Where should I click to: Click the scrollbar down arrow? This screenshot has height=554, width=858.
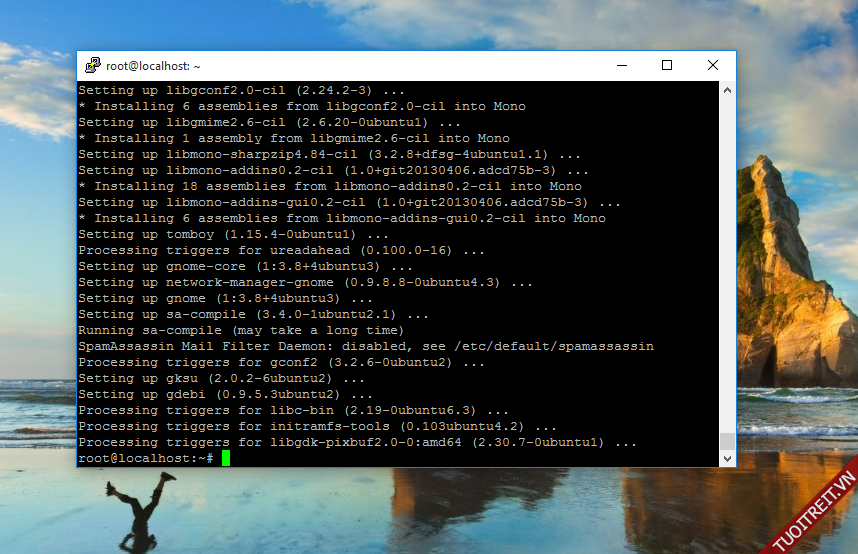click(727, 458)
